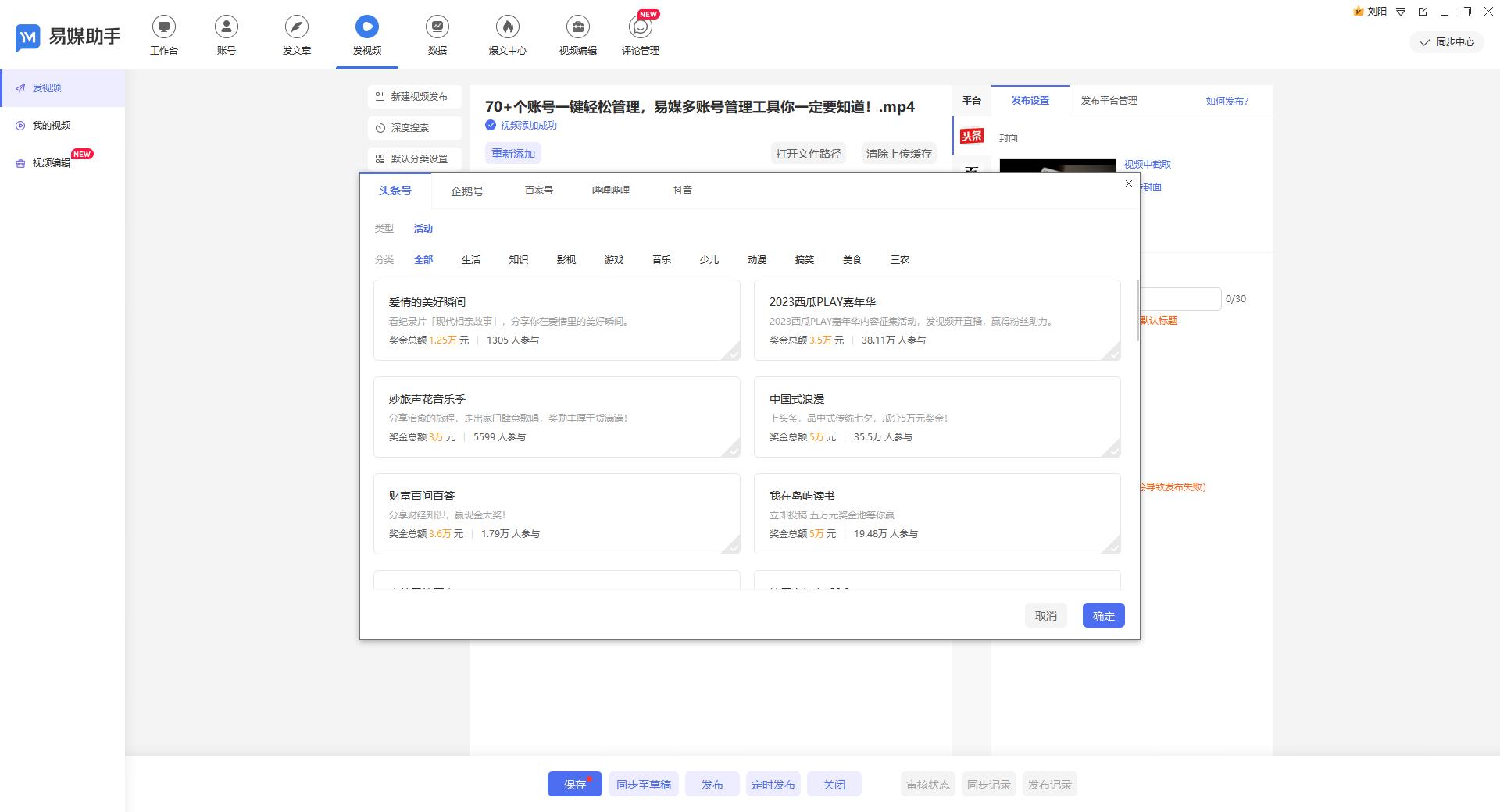Open 评论管理 comment management
This screenshot has width=1500, height=812.
point(640,34)
